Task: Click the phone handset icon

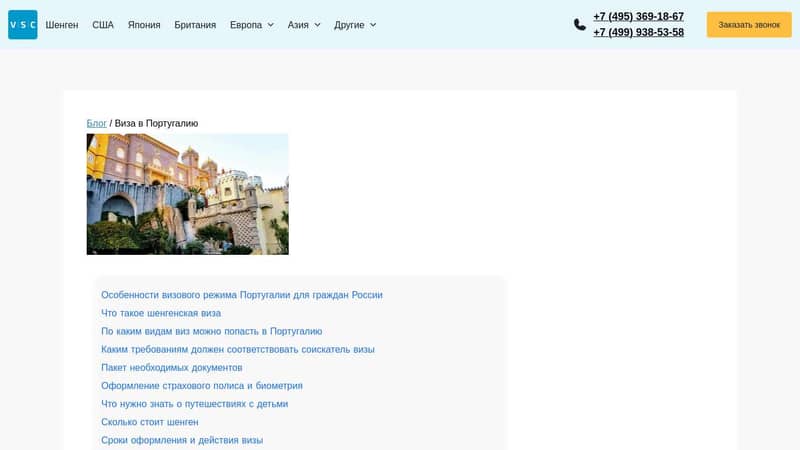Action: tap(580, 24)
